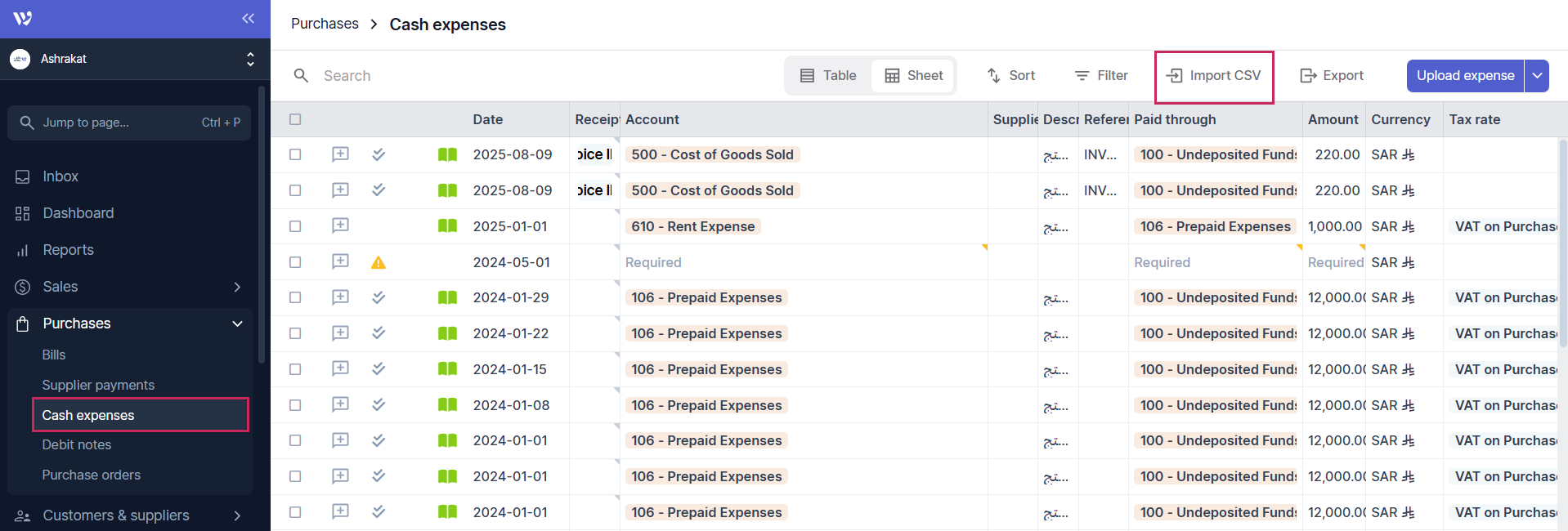Click the double-check icon on 2024-01-15 row
Screen dimensions: 1568x531
tap(379, 368)
